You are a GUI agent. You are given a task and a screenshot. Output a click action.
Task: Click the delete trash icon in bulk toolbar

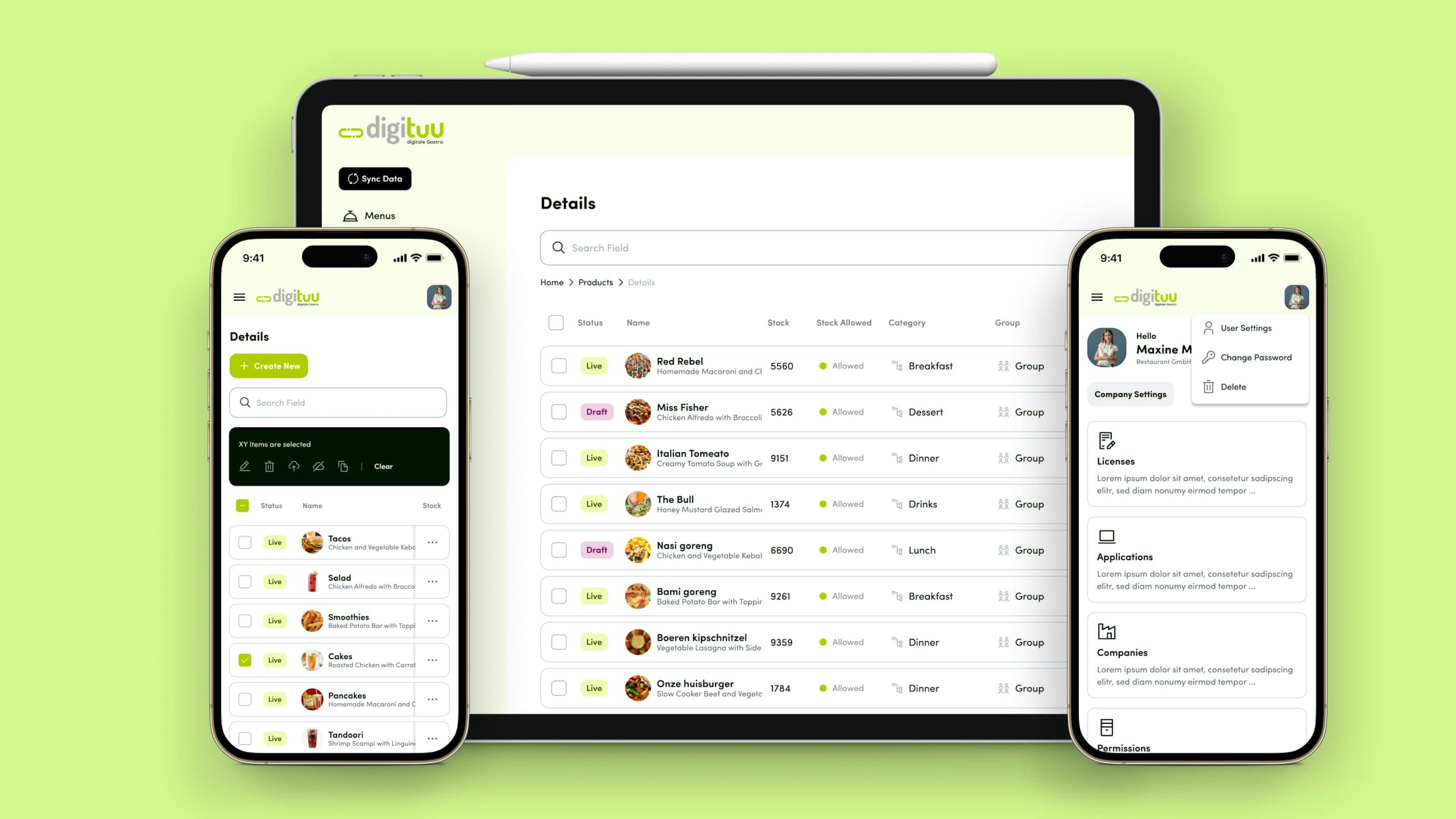tap(270, 466)
